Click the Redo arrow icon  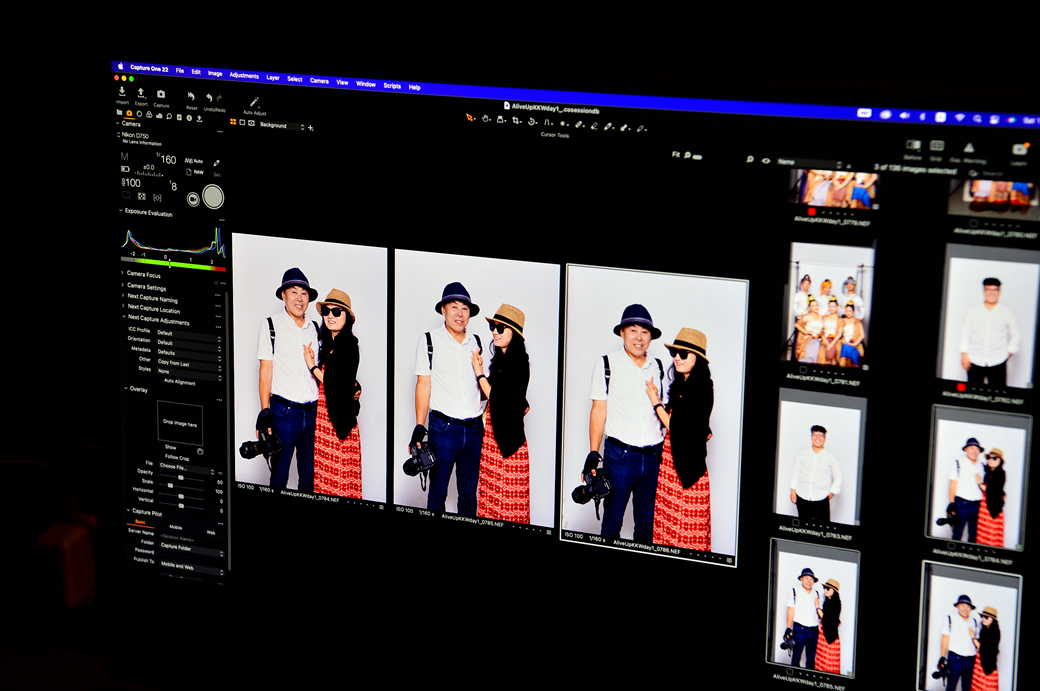pyautogui.click(x=220, y=98)
